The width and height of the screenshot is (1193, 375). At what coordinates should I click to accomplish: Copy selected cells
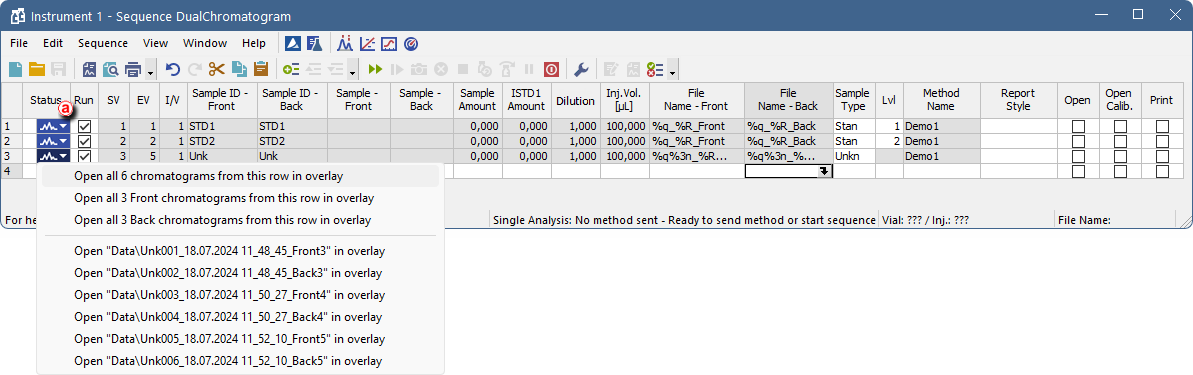(239, 69)
